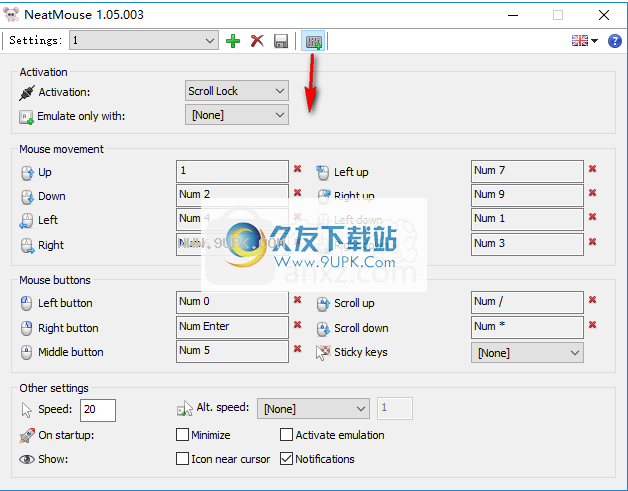Focus the Right button field Num Enter

click(232, 327)
